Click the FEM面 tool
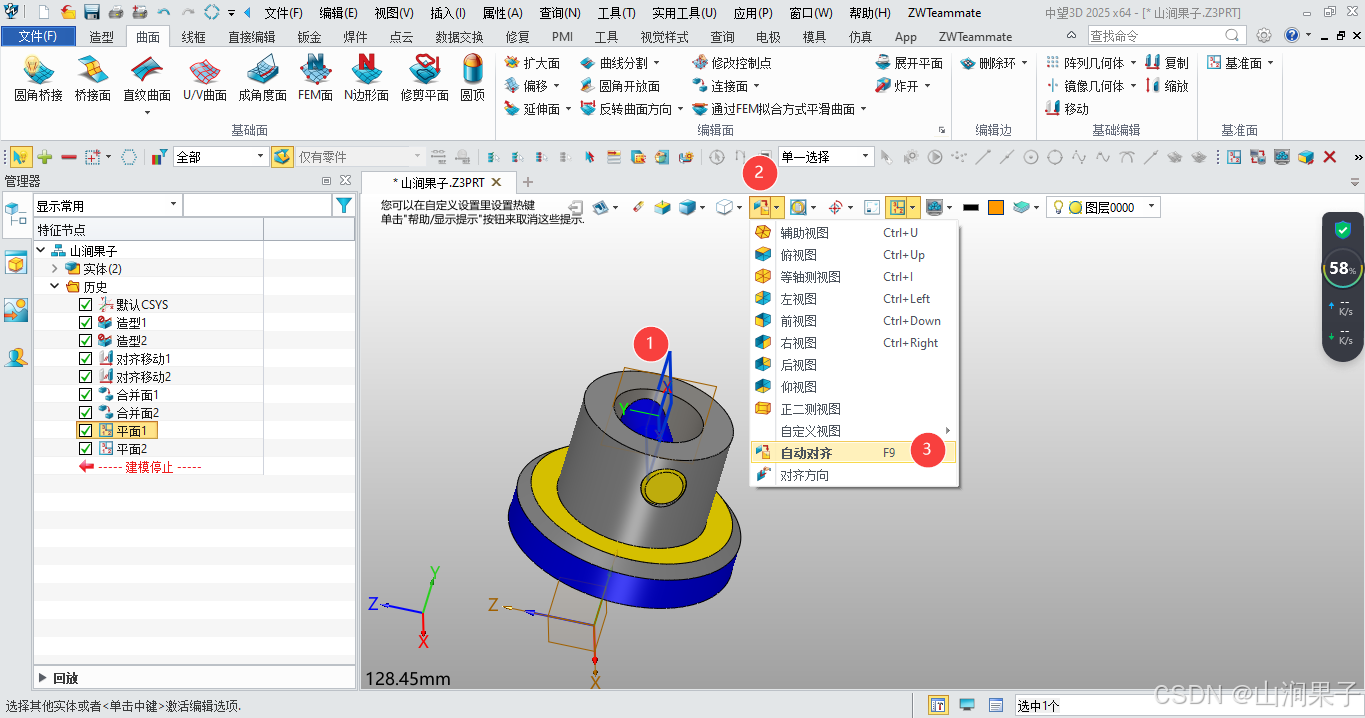The width and height of the screenshot is (1365, 718). click(316, 79)
